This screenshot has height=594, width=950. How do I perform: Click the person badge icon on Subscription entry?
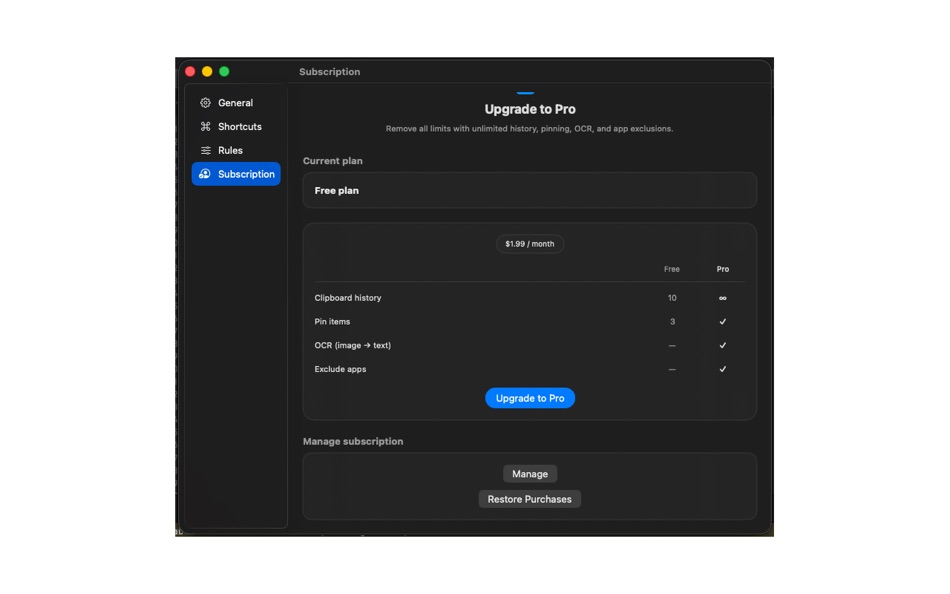(206, 174)
